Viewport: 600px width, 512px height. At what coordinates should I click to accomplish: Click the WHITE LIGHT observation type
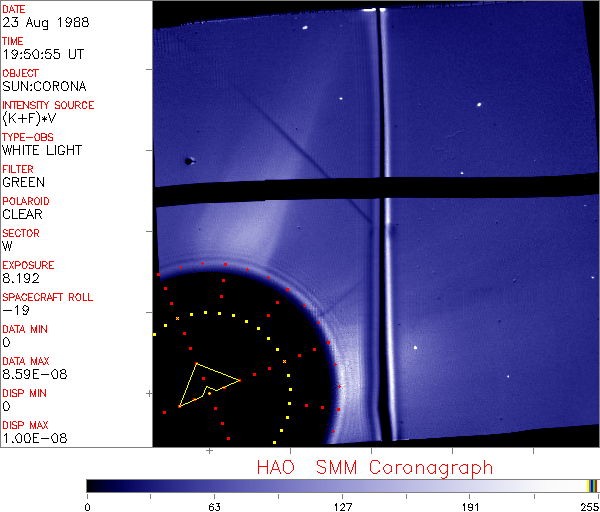42,151
